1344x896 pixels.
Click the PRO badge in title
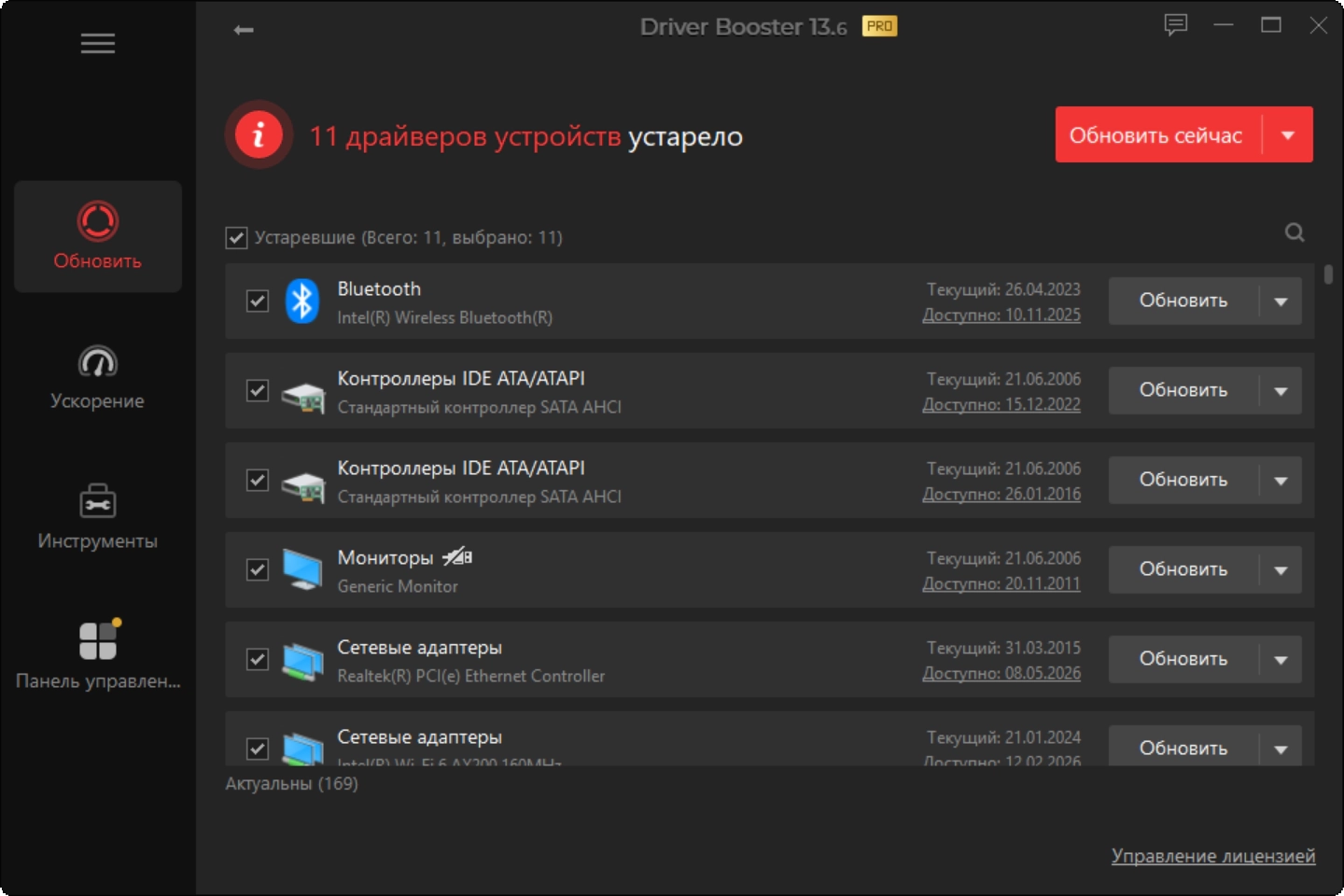point(879,26)
